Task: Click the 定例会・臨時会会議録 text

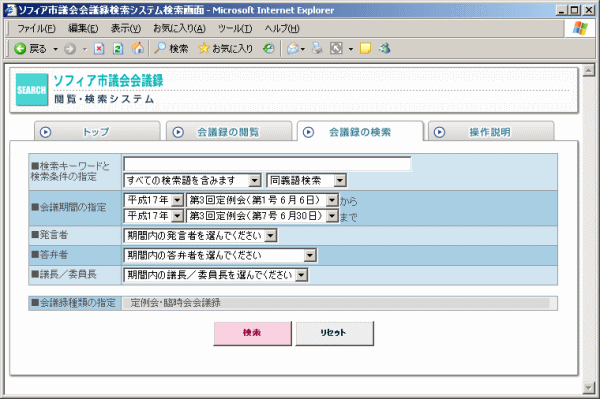Action: [x=176, y=303]
